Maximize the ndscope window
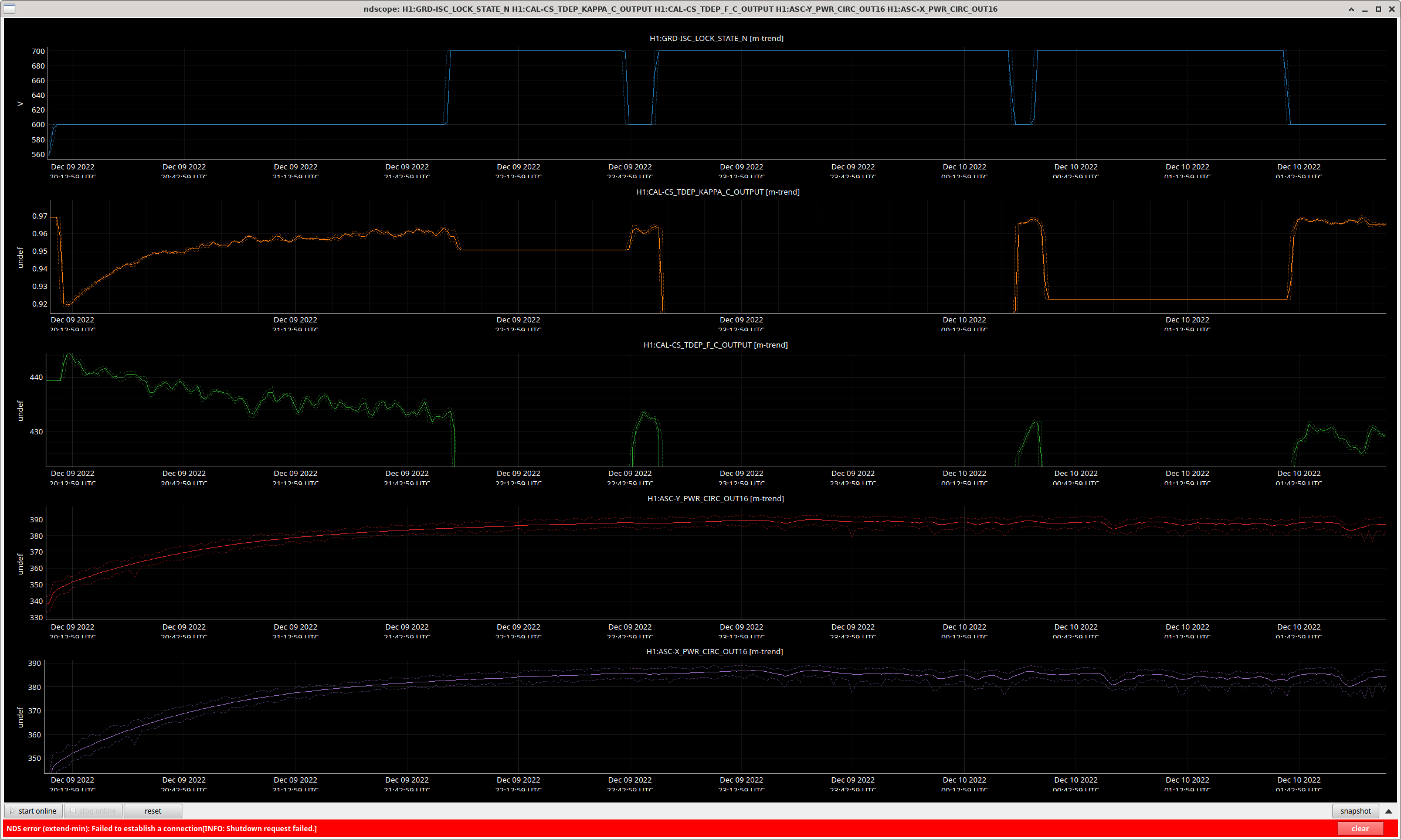This screenshot has height=840, width=1401. coord(1378,9)
